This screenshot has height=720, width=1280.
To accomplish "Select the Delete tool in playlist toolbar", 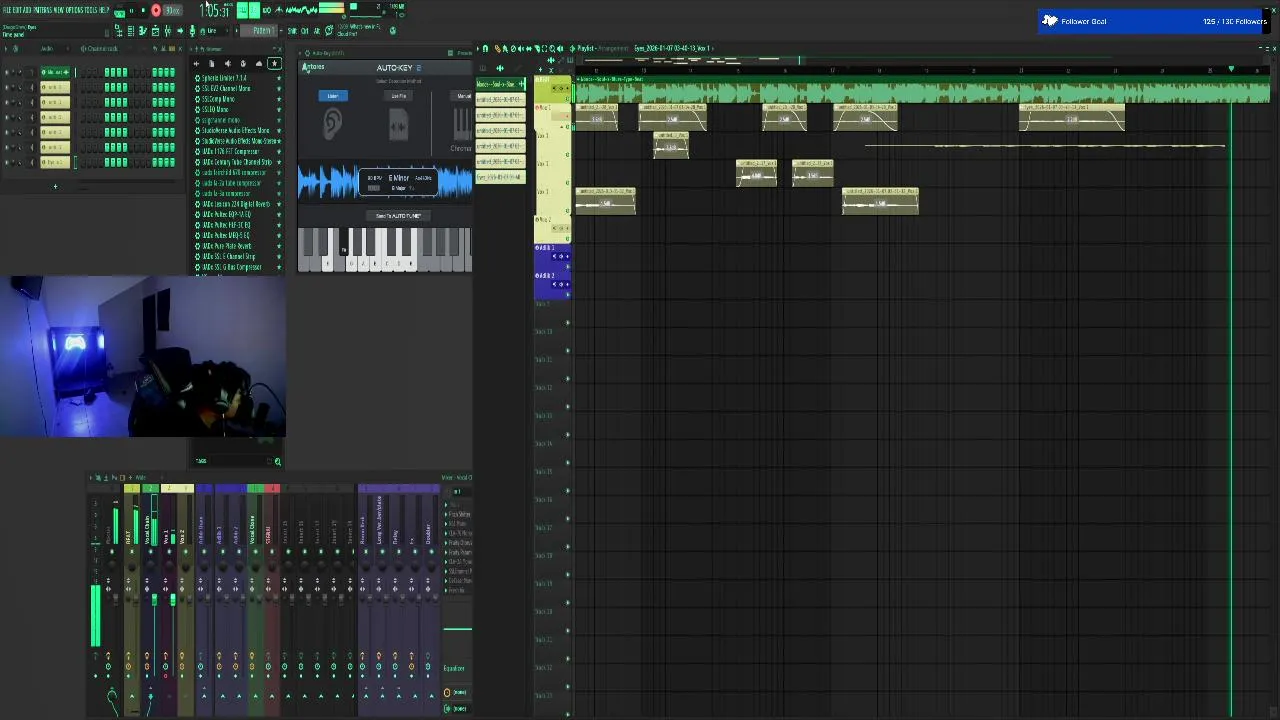I will (513, 48).
